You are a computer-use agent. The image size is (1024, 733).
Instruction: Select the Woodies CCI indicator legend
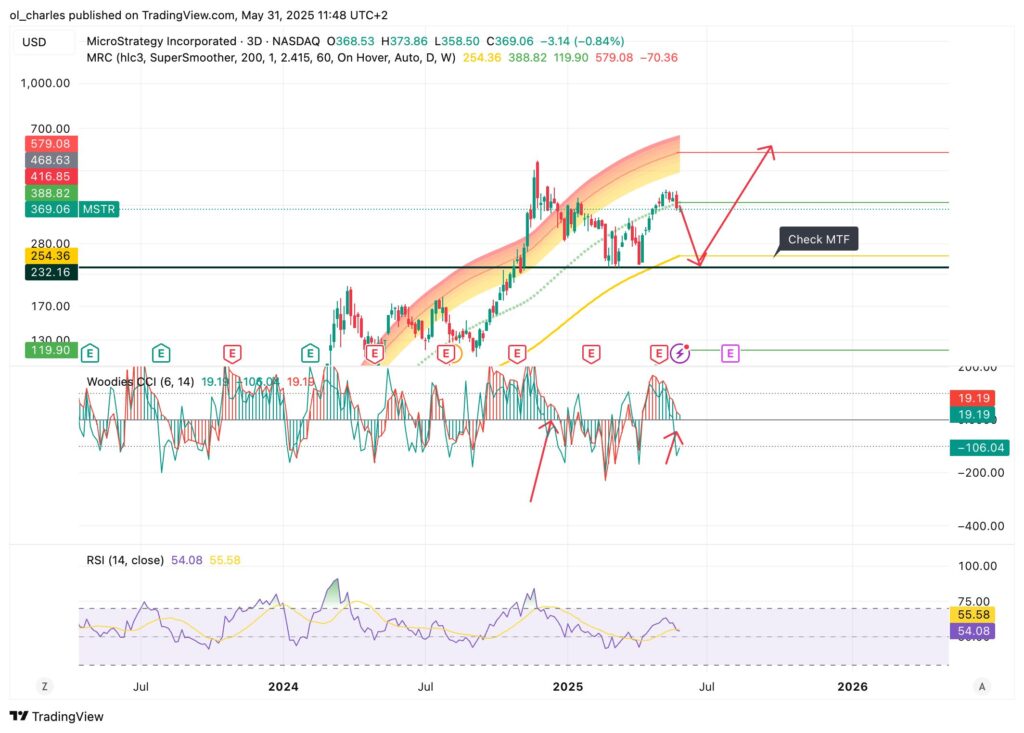click(x=141, y=381)
